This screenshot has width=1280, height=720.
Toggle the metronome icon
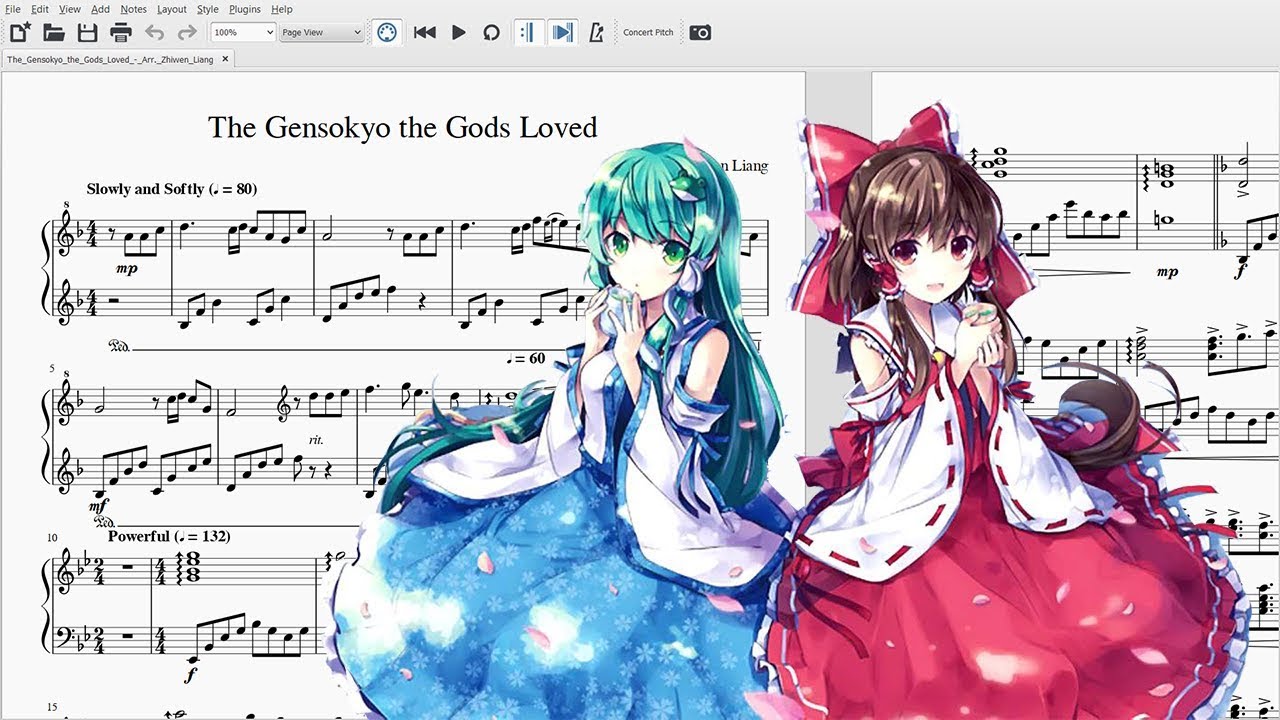[x=597, y=32]
